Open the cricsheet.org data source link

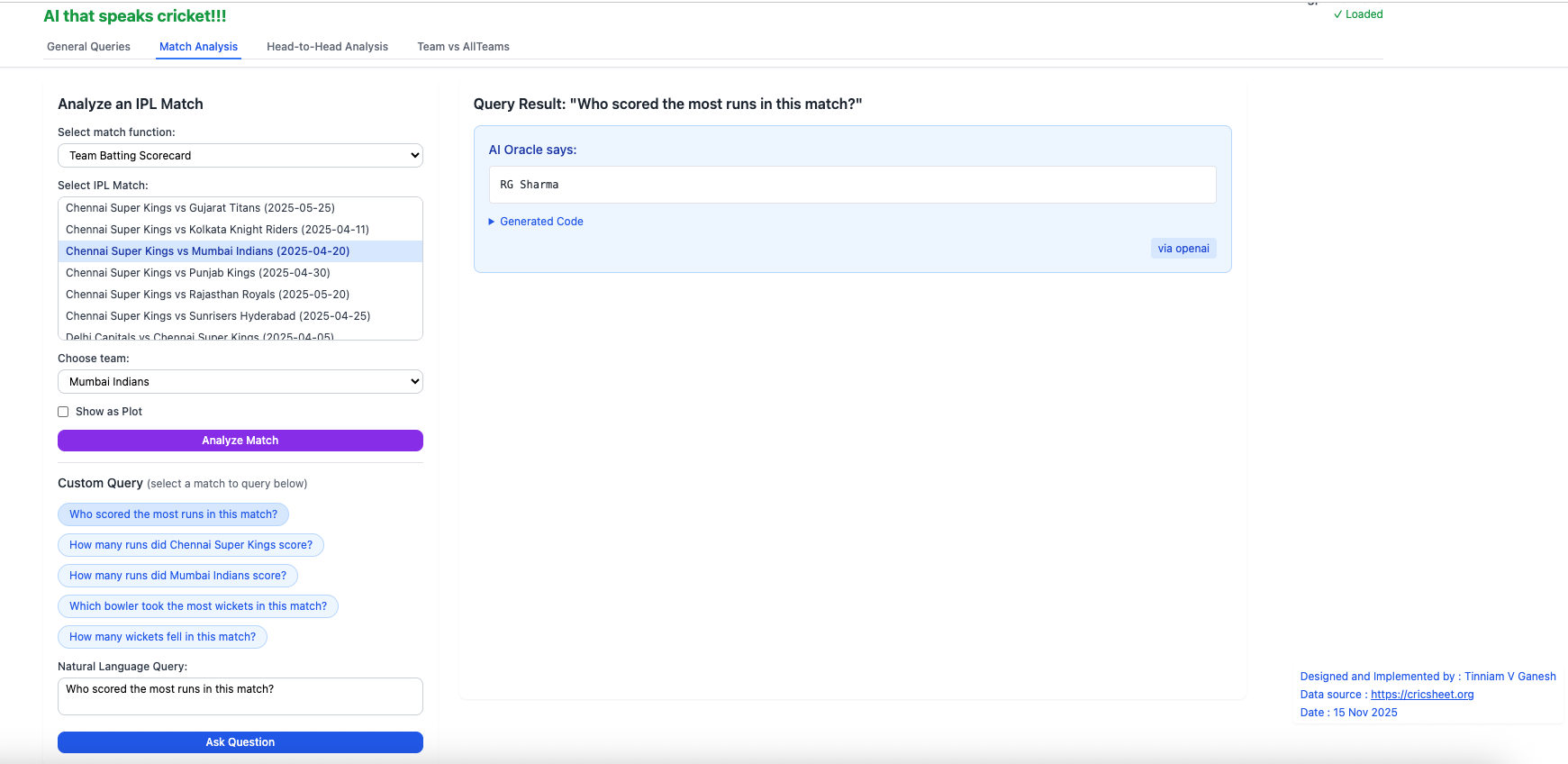(x=1421, y=695)
